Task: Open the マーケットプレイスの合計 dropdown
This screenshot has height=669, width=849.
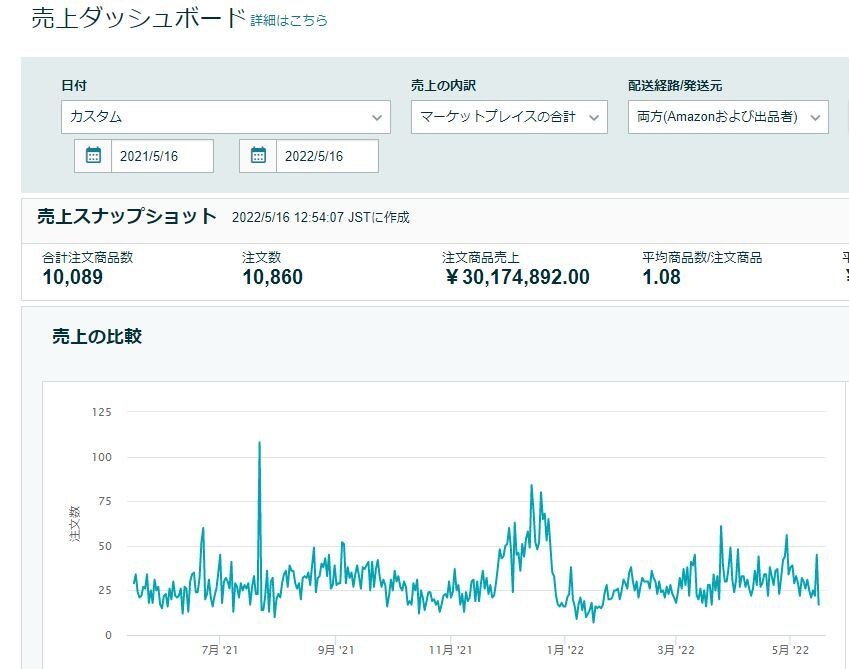Action: (509, 117)
